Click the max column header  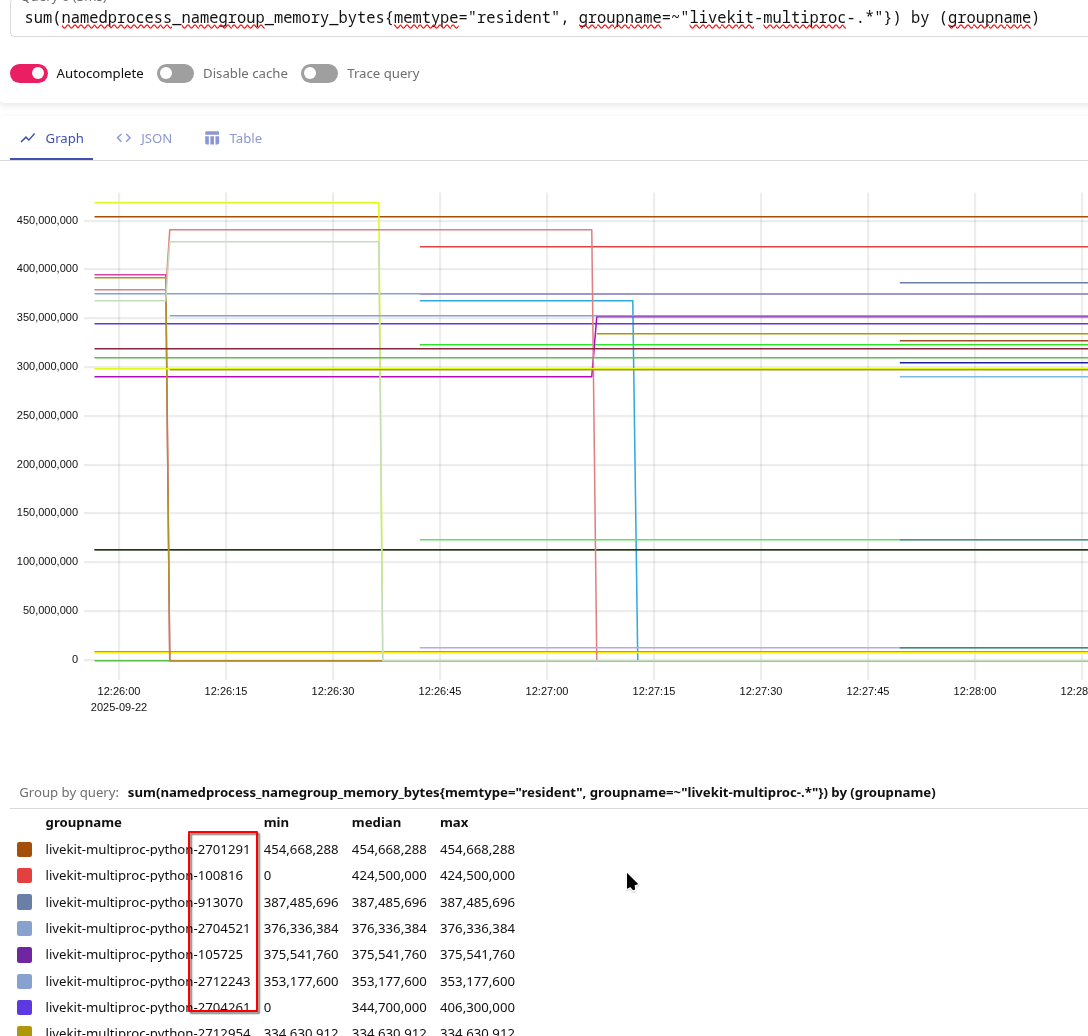[x=454, y=822]
